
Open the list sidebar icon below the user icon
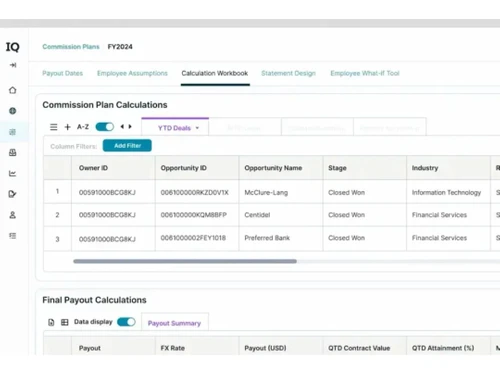click(x=13, y=236)
